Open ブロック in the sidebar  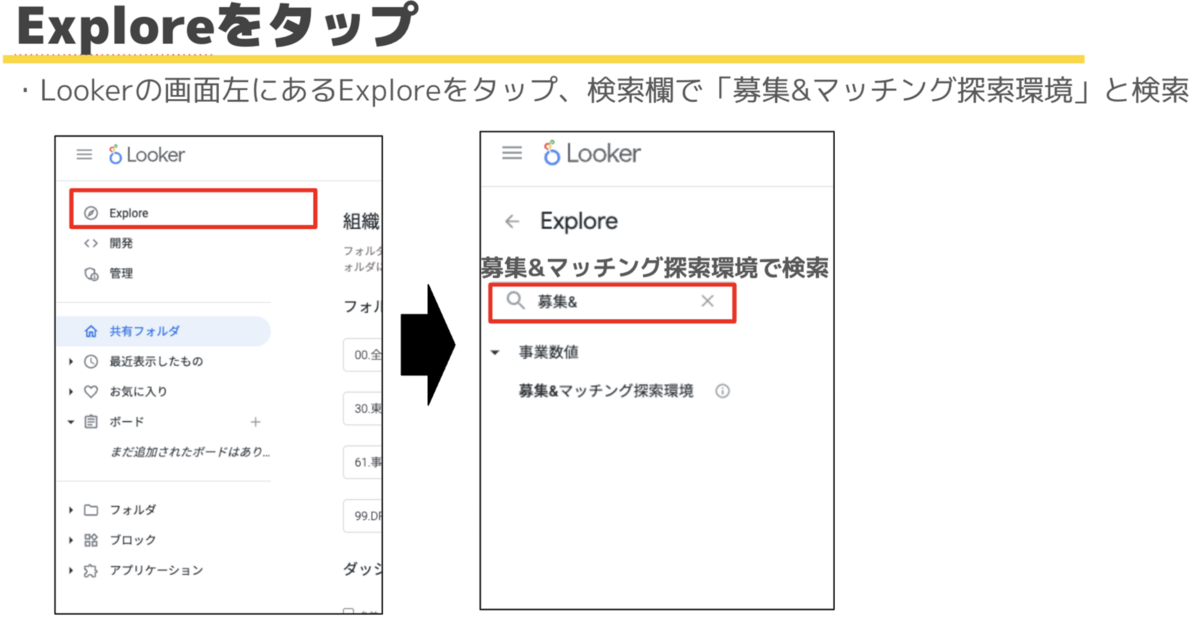click(x=132, y=540)
